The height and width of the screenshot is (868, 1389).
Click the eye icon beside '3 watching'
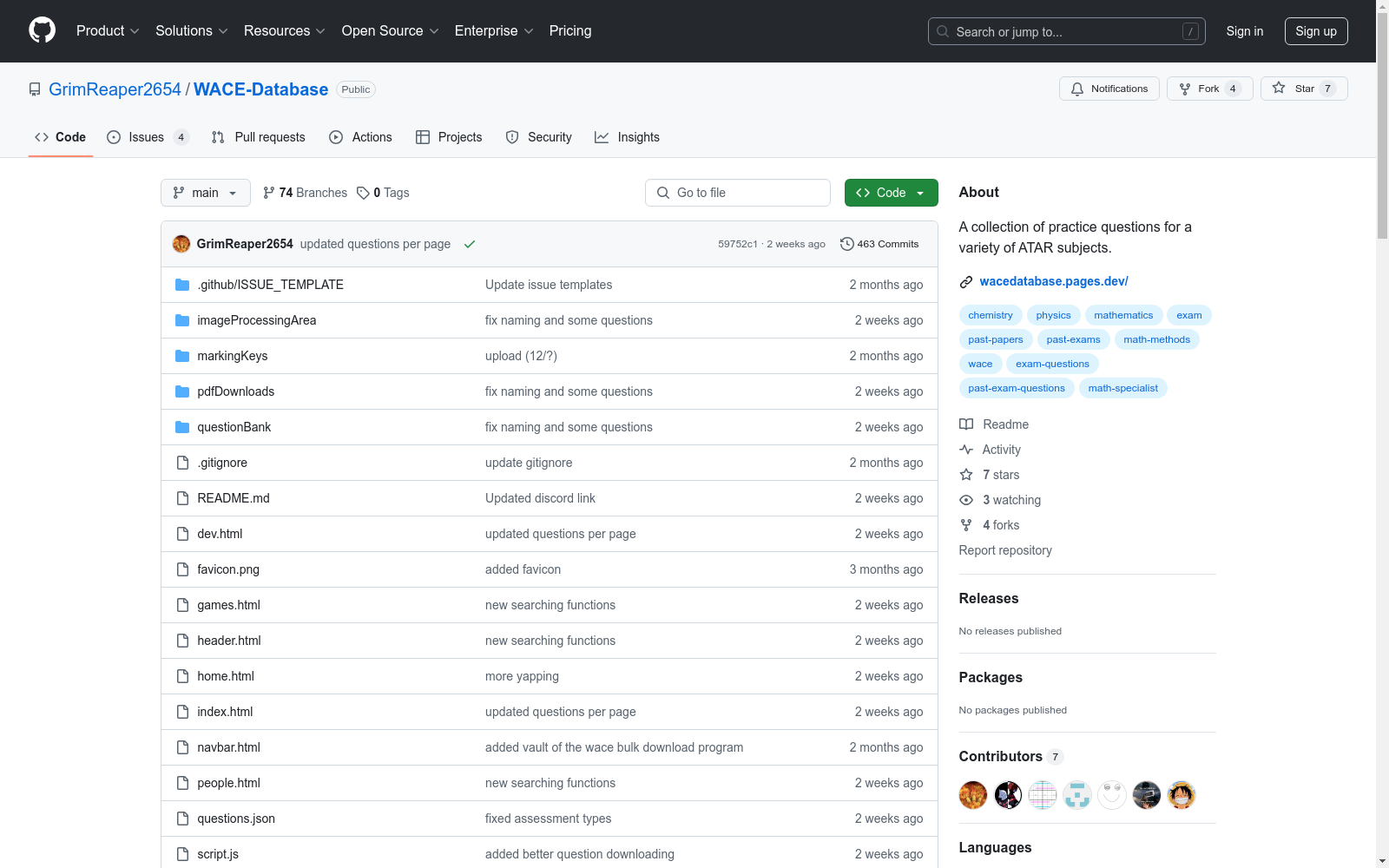point(966,500)
